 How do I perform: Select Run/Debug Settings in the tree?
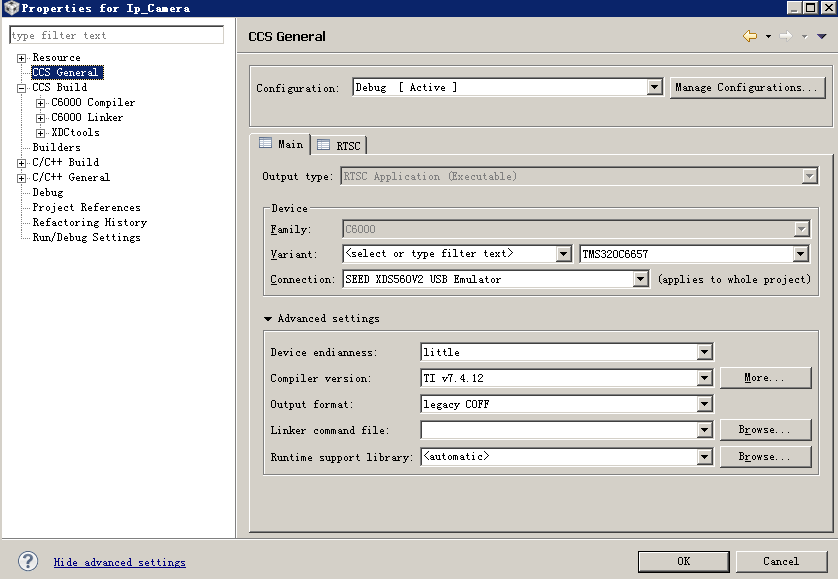[x=86, y=237]
